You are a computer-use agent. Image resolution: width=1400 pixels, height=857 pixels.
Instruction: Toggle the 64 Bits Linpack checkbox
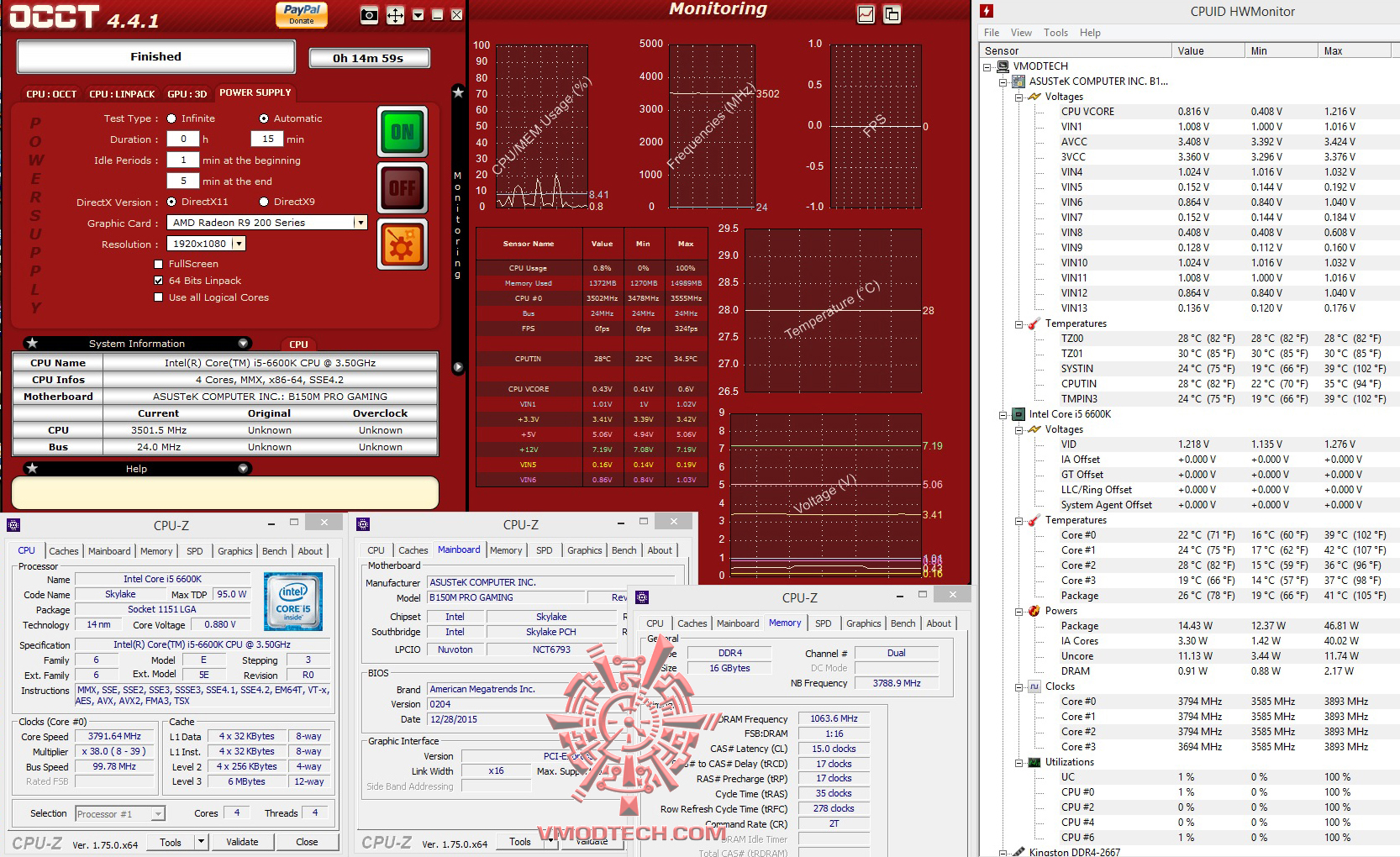click(x=158, y=281)
